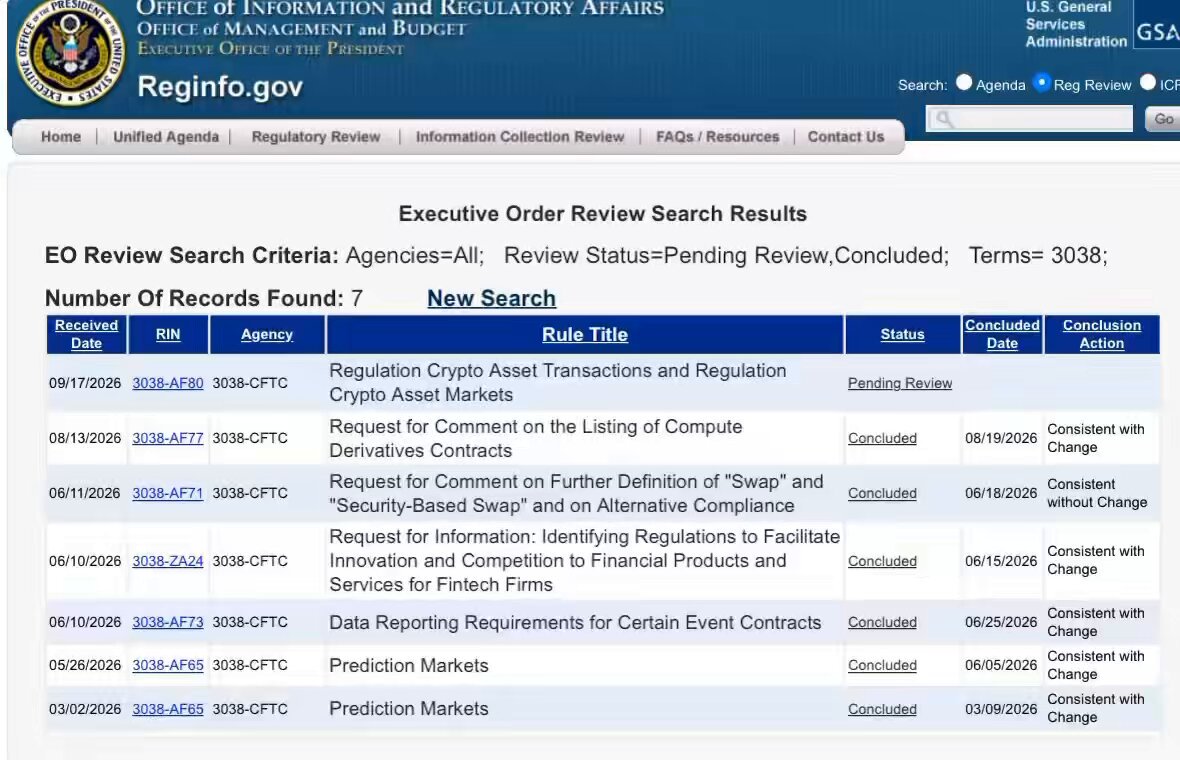Click the New Search link
The image size is (1180, 760).
tap(491, 299)
